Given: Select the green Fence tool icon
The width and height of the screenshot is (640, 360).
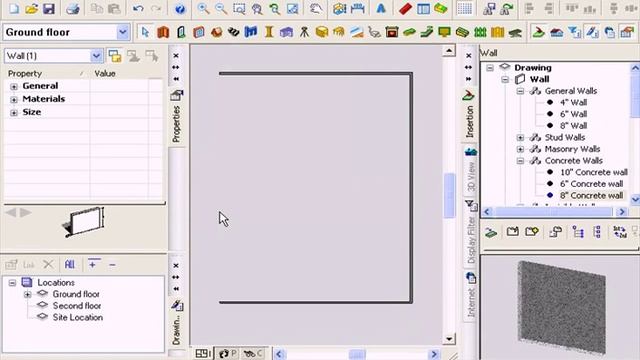Looking at the screenshot, I should click(480, 32).
